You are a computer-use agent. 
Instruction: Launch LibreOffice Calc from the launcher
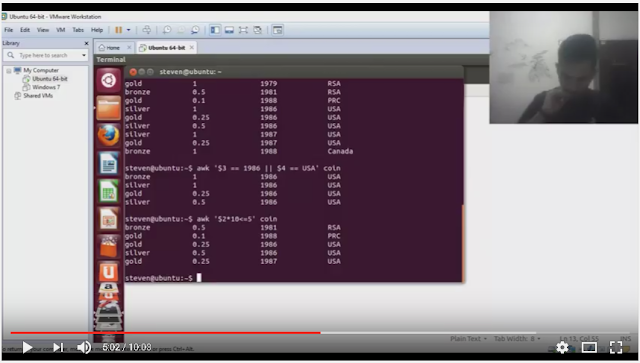point(108,191)
